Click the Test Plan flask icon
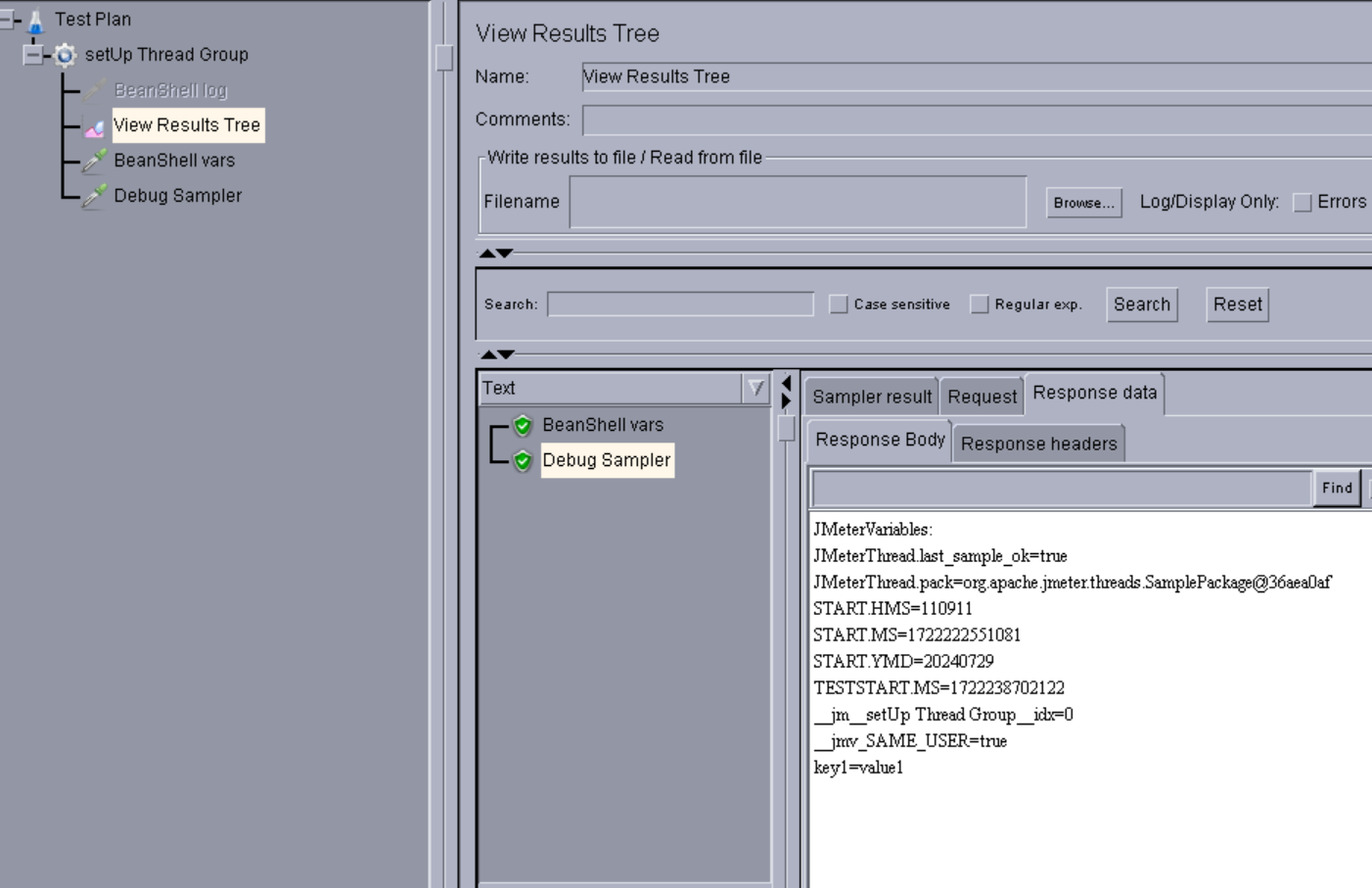Viewport: 1372px width, 888px height. tap(36, 20)
